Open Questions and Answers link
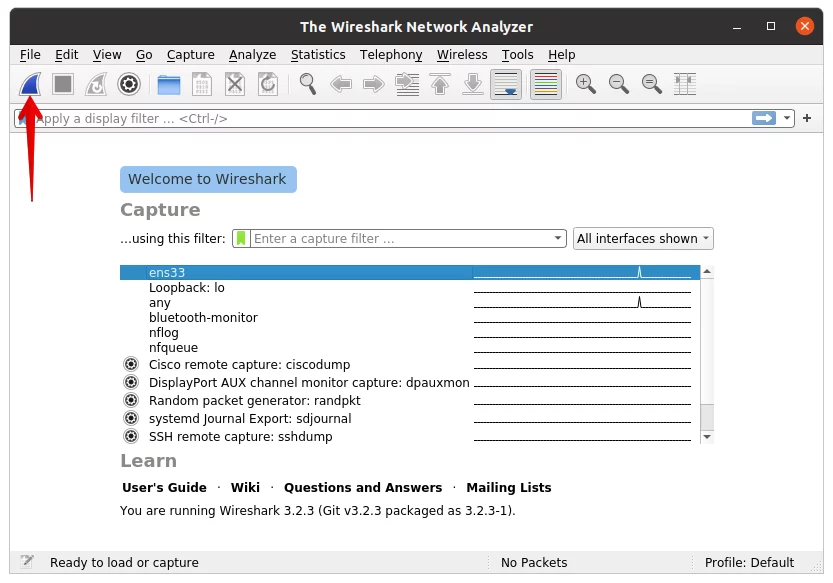 pyautogui.click(x=363, y=487)
